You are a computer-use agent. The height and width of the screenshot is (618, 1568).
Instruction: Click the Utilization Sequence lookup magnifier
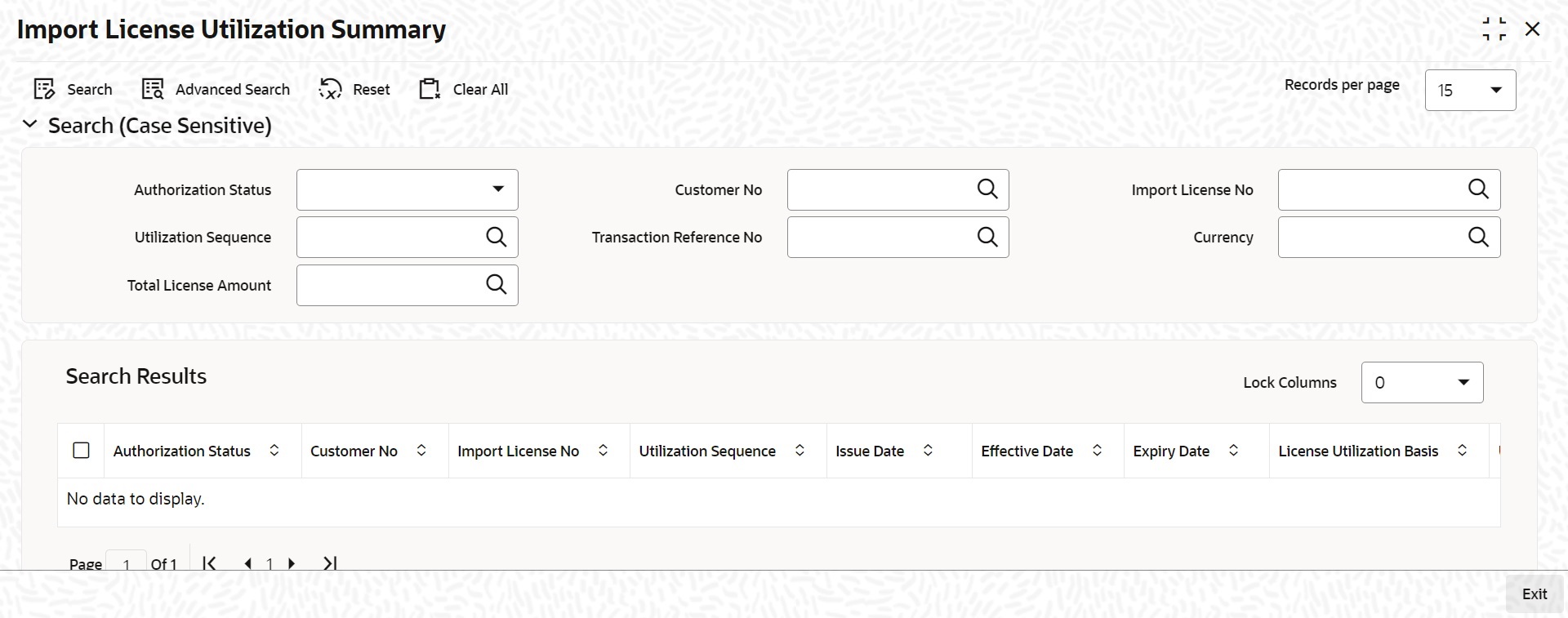coord(497,237)
